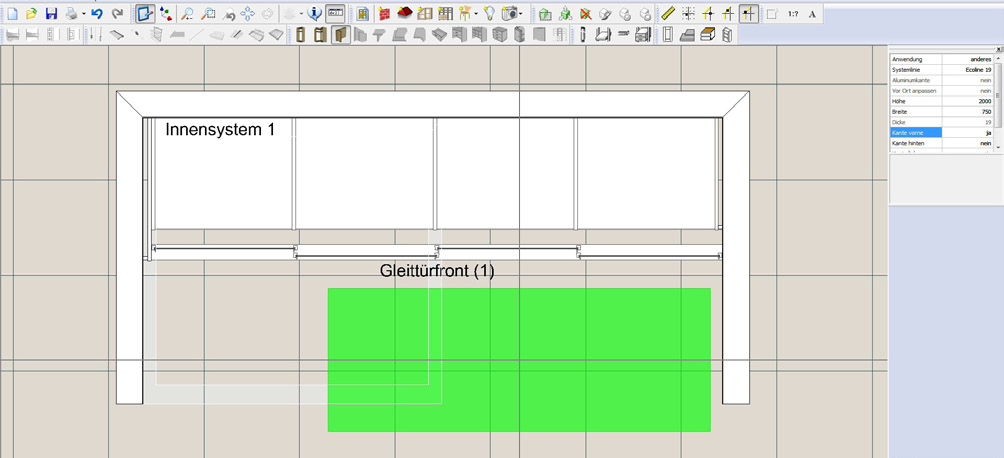1004x458 pixels.
Task: Click the Undo arrow icon
Action: tap(97, 14)
